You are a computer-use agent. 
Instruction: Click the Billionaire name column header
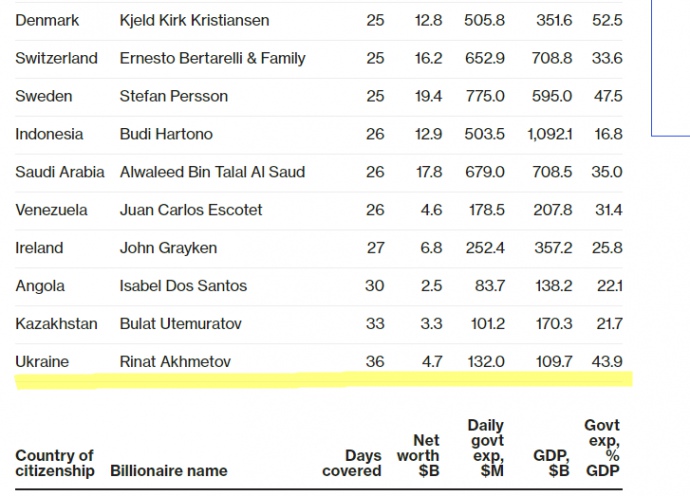tap(169, 470)
